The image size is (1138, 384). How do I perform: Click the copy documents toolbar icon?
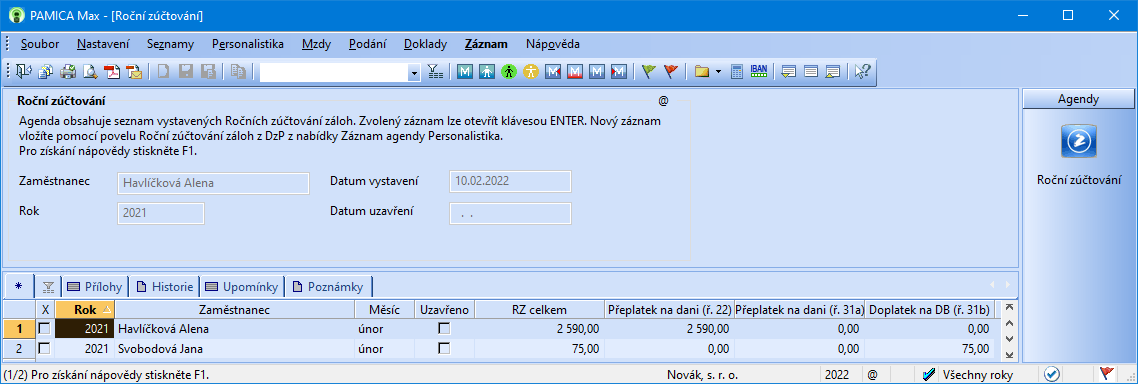tap(46, 71)
